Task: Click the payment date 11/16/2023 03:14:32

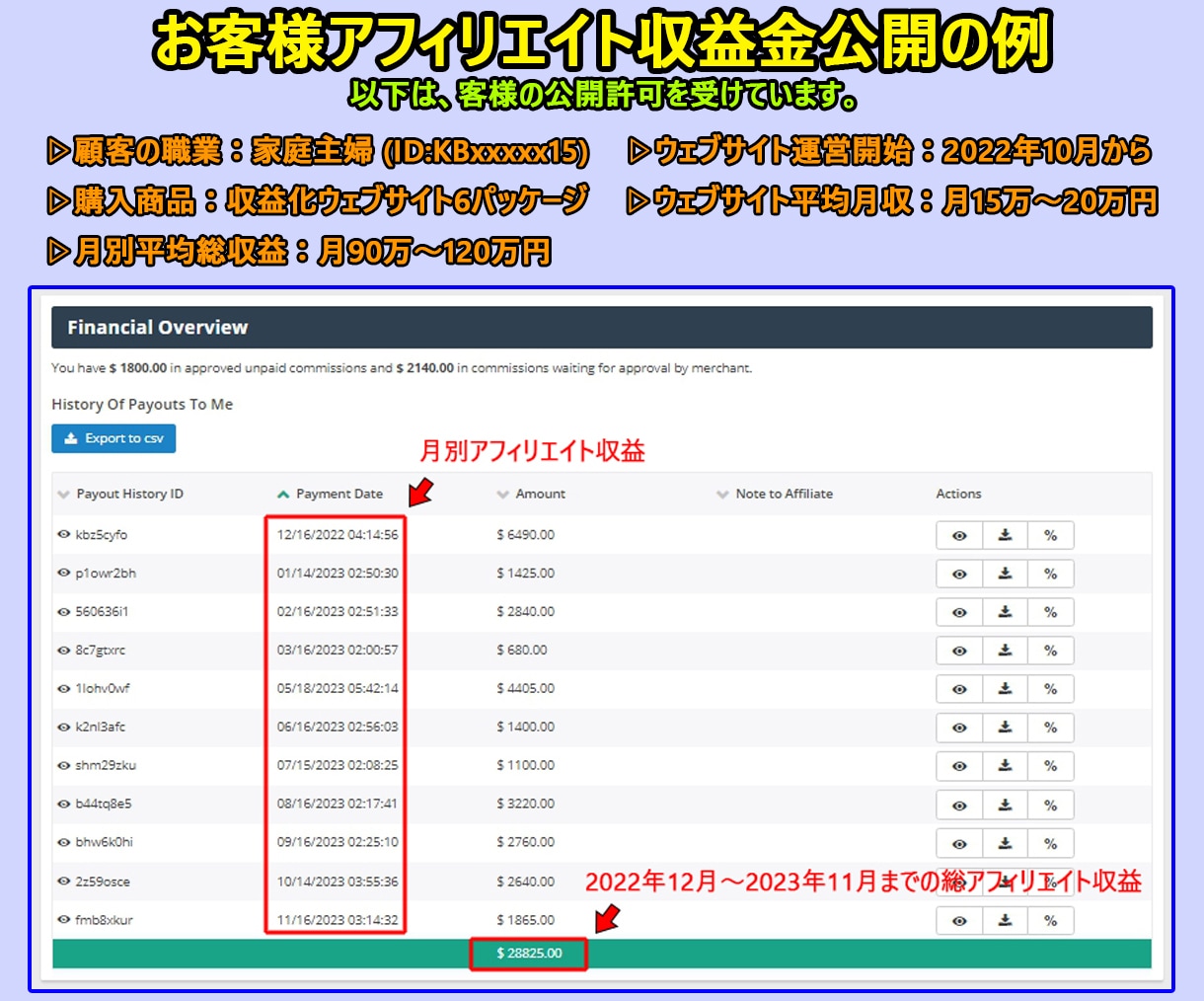Action: point(338,919)
